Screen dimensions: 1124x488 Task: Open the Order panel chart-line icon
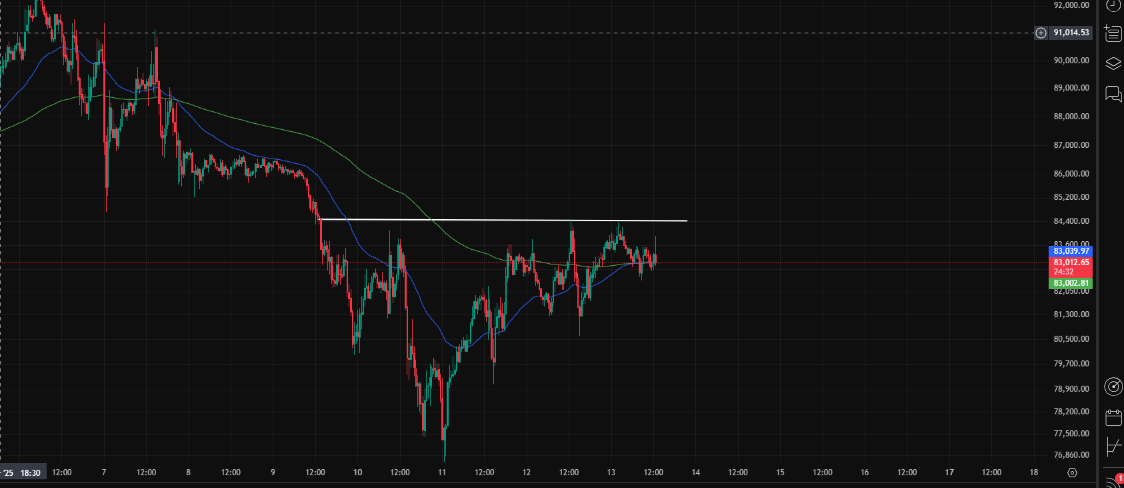click(x=1113, y=447)
